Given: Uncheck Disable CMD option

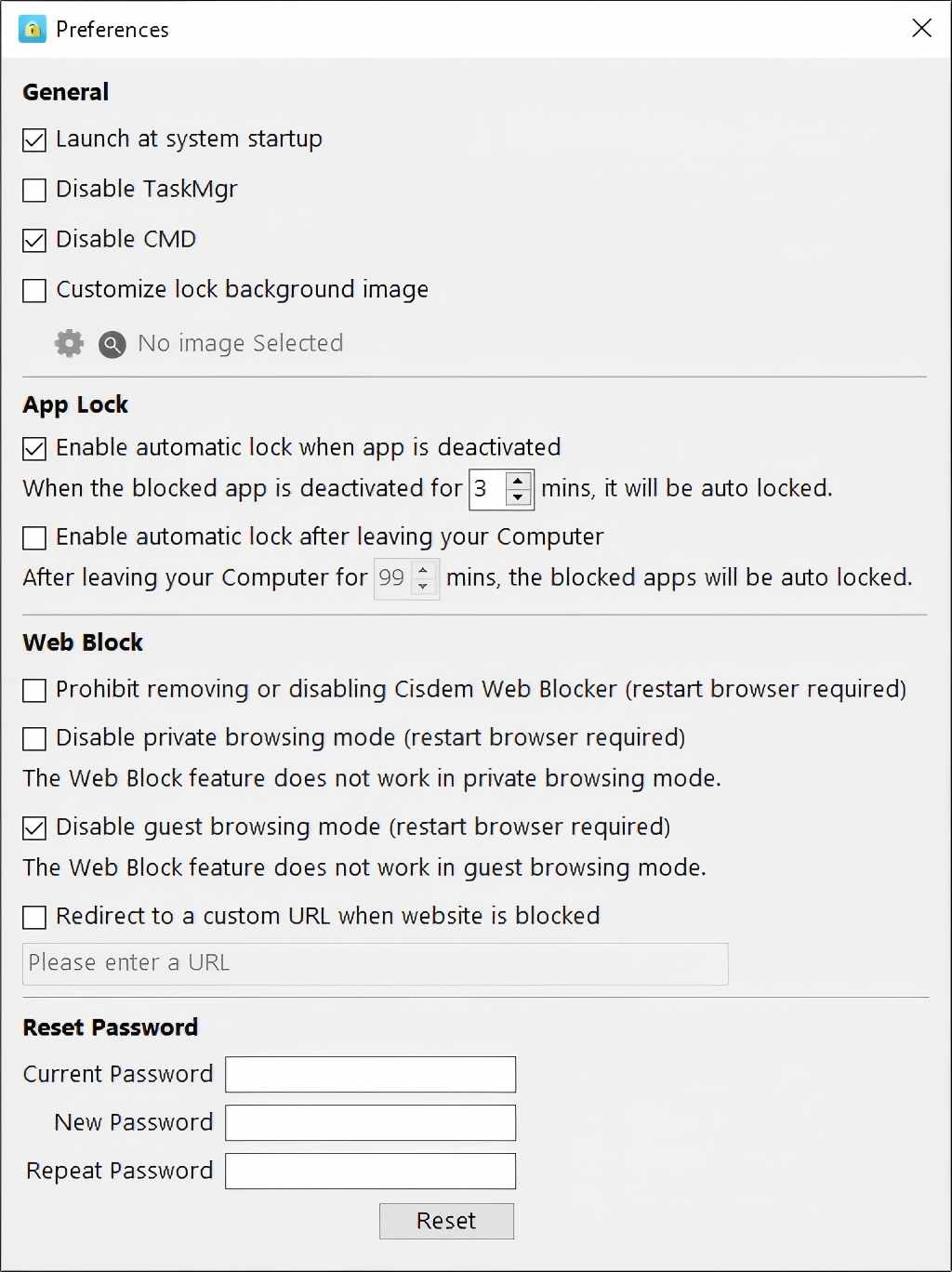Looking at the screenshot, I should point(34,241).
